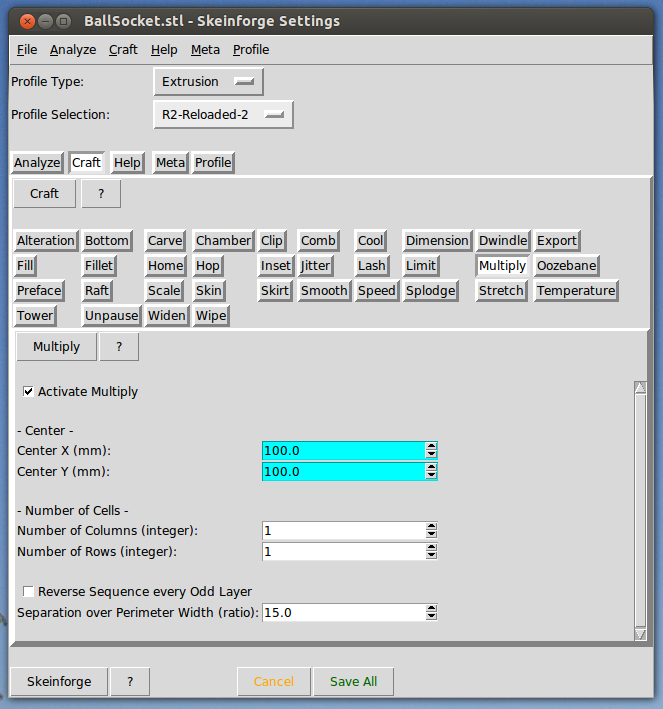Image resolution: width=663 pixels, height=709 pixels.
Task: Switch to the Meta tab below profile
Action: point(170,162)
